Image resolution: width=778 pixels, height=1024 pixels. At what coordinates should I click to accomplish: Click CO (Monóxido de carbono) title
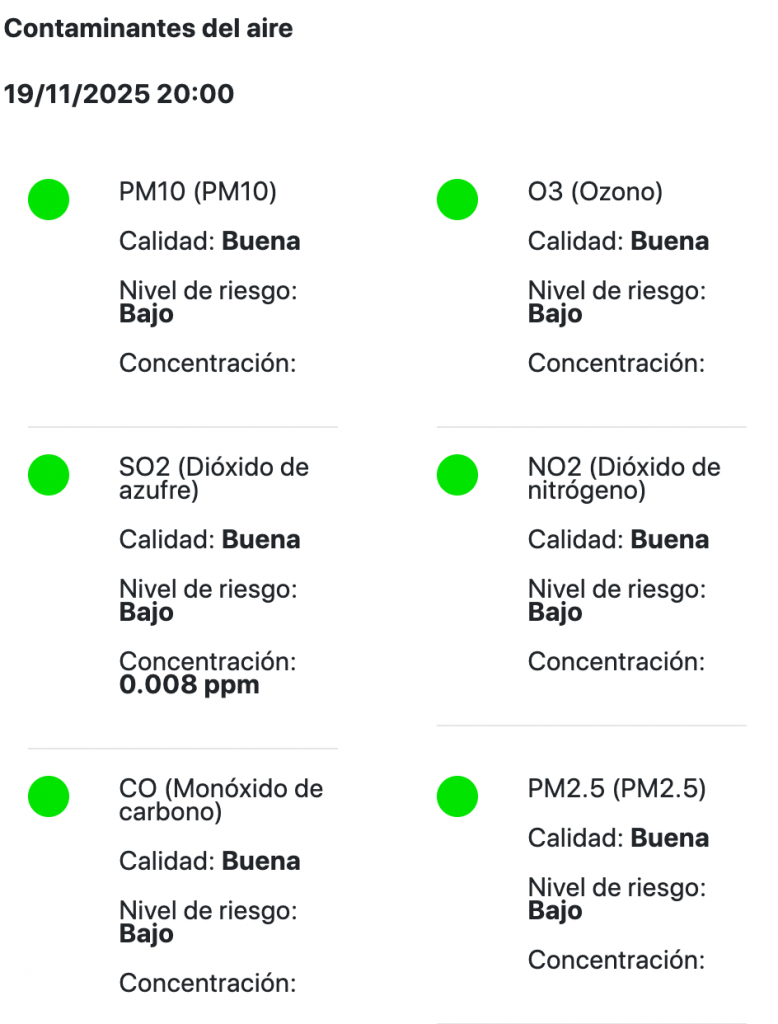pyautogui.click(x=220, y=800)
